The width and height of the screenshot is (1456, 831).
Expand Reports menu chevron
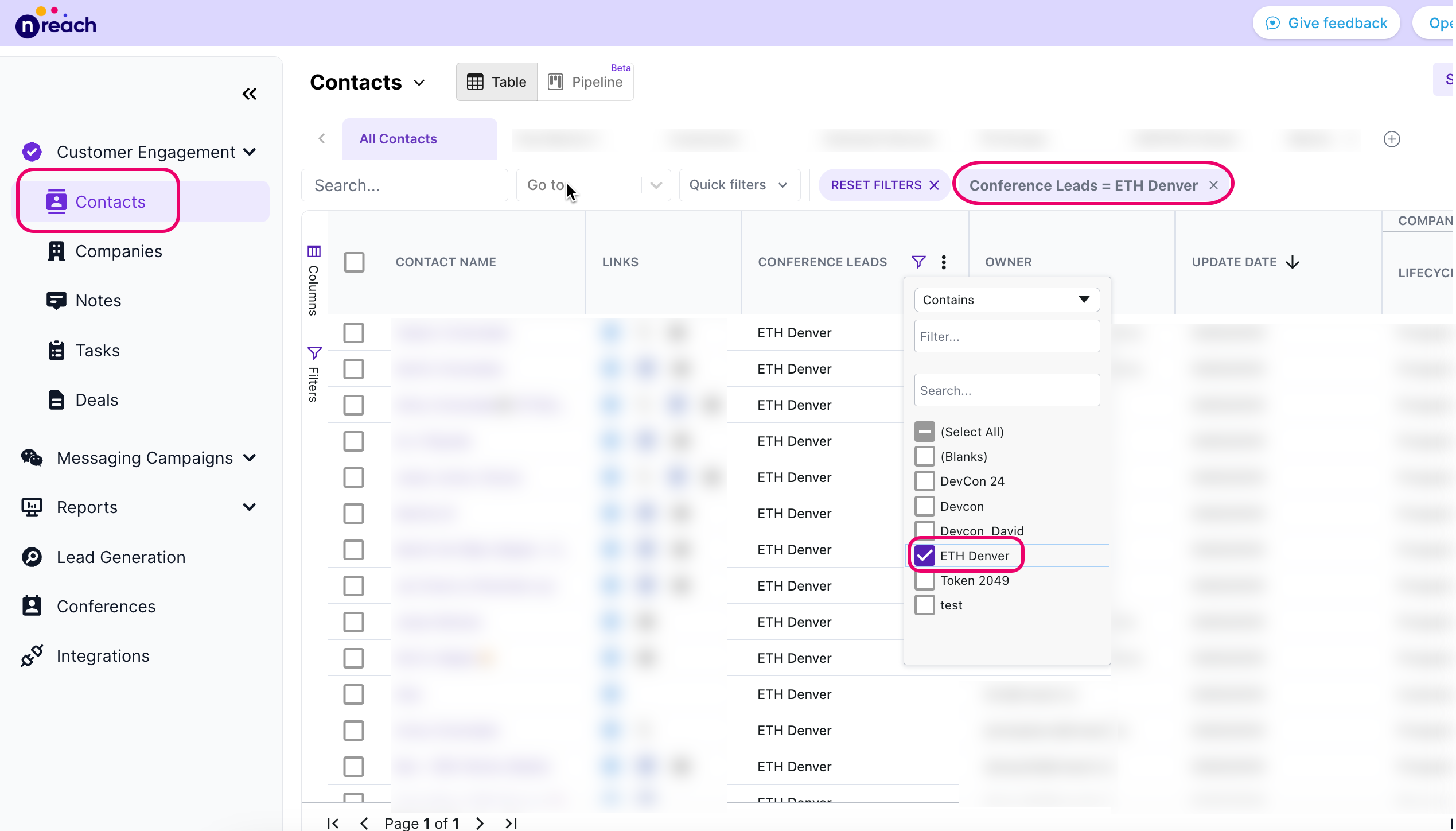(x=250, y=507)
